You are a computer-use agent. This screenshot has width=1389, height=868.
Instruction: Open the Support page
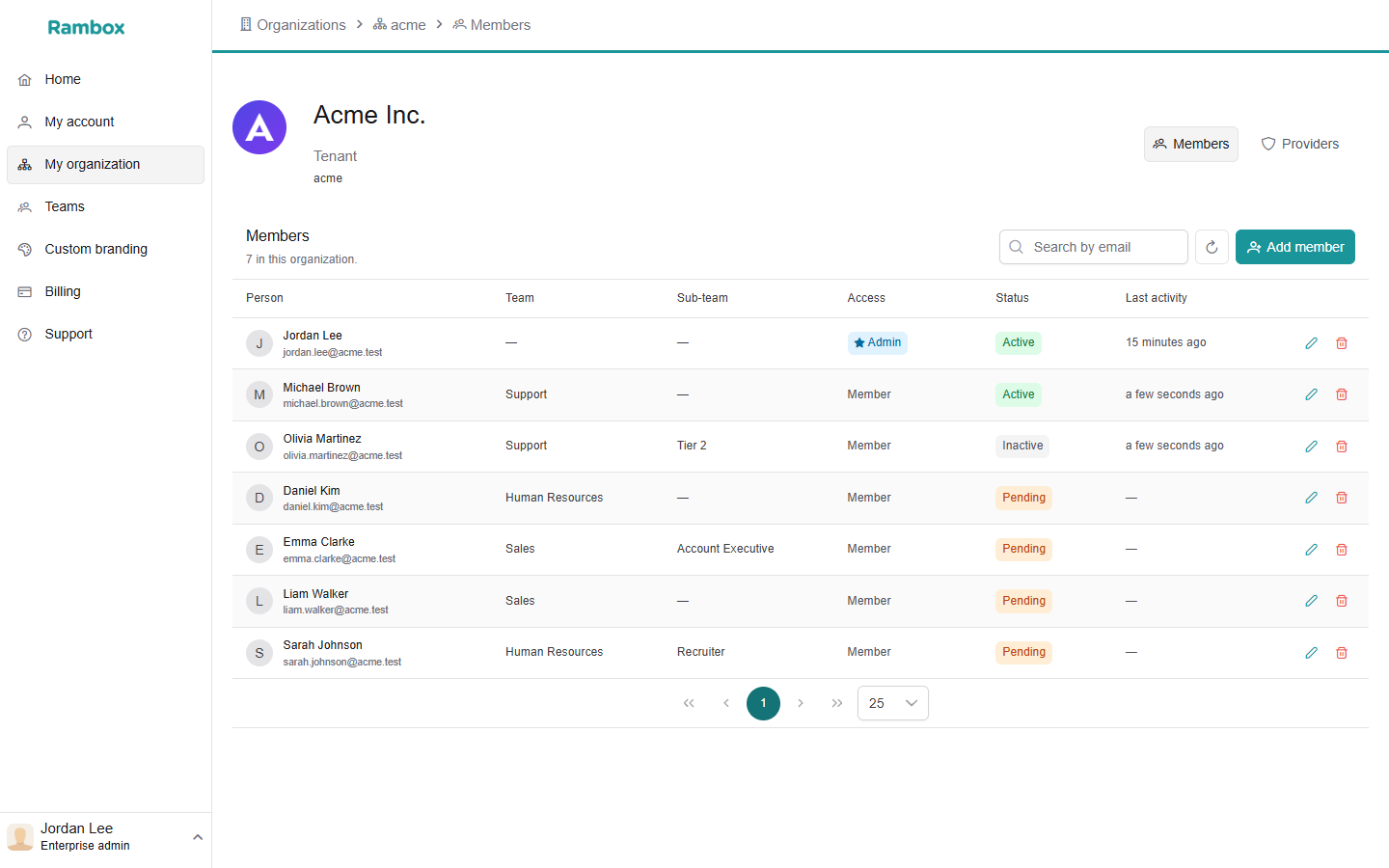point(105,334)
